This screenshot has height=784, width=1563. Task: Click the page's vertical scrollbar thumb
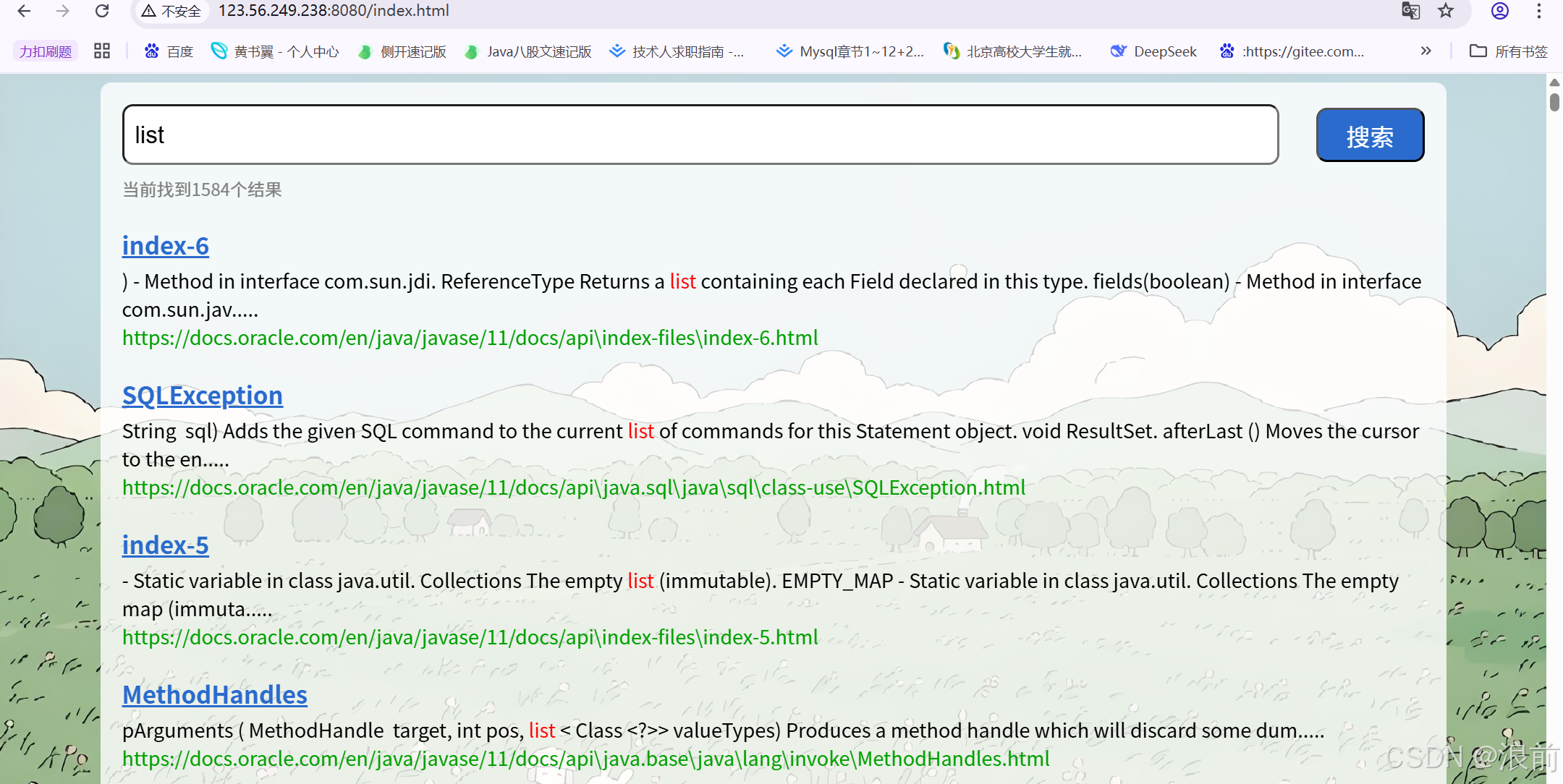coord(1554,101)
